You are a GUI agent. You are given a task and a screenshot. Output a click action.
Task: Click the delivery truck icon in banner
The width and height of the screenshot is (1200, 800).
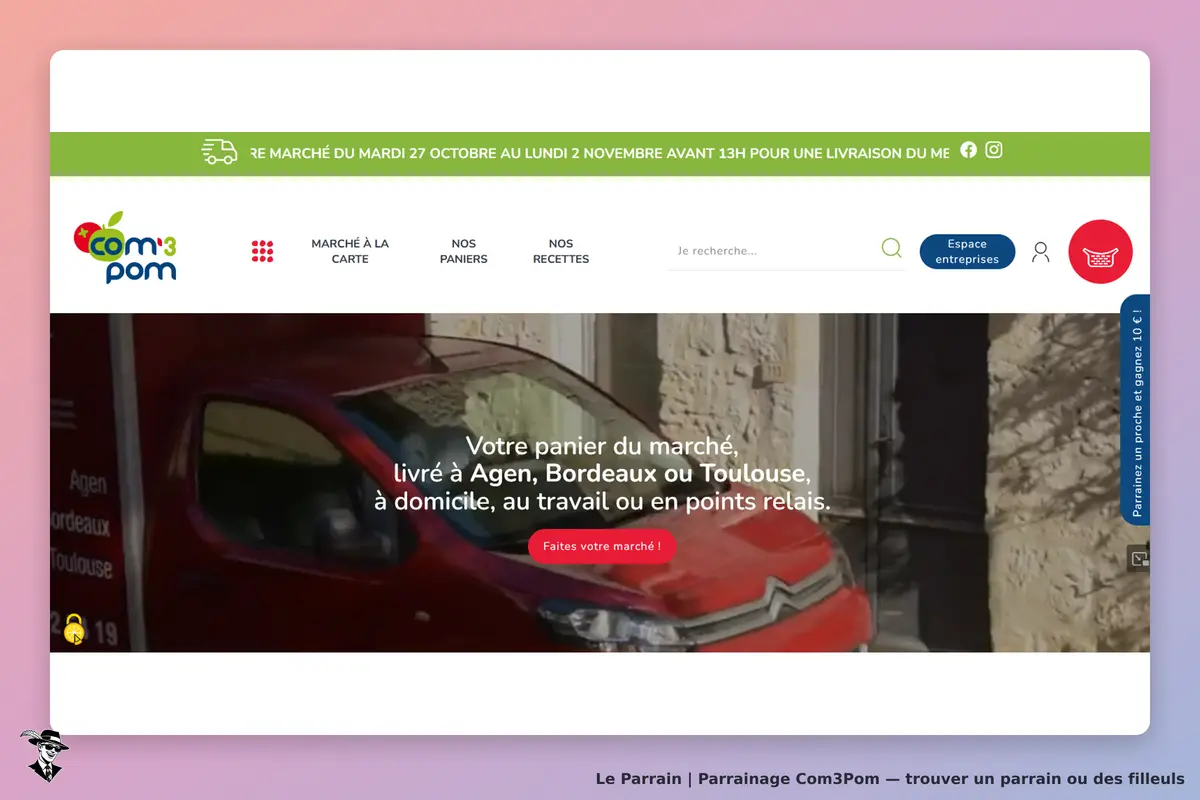coord(219,152)
